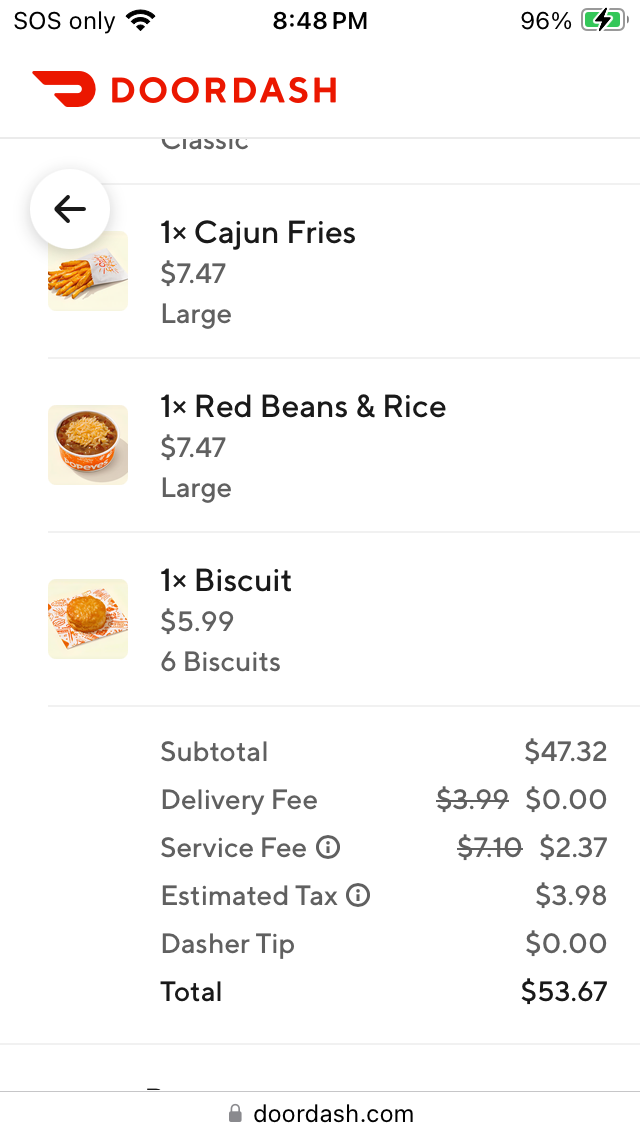Open the Red Beans & Rice thumbnail
640x1136 pixels.
coord(88,445)
